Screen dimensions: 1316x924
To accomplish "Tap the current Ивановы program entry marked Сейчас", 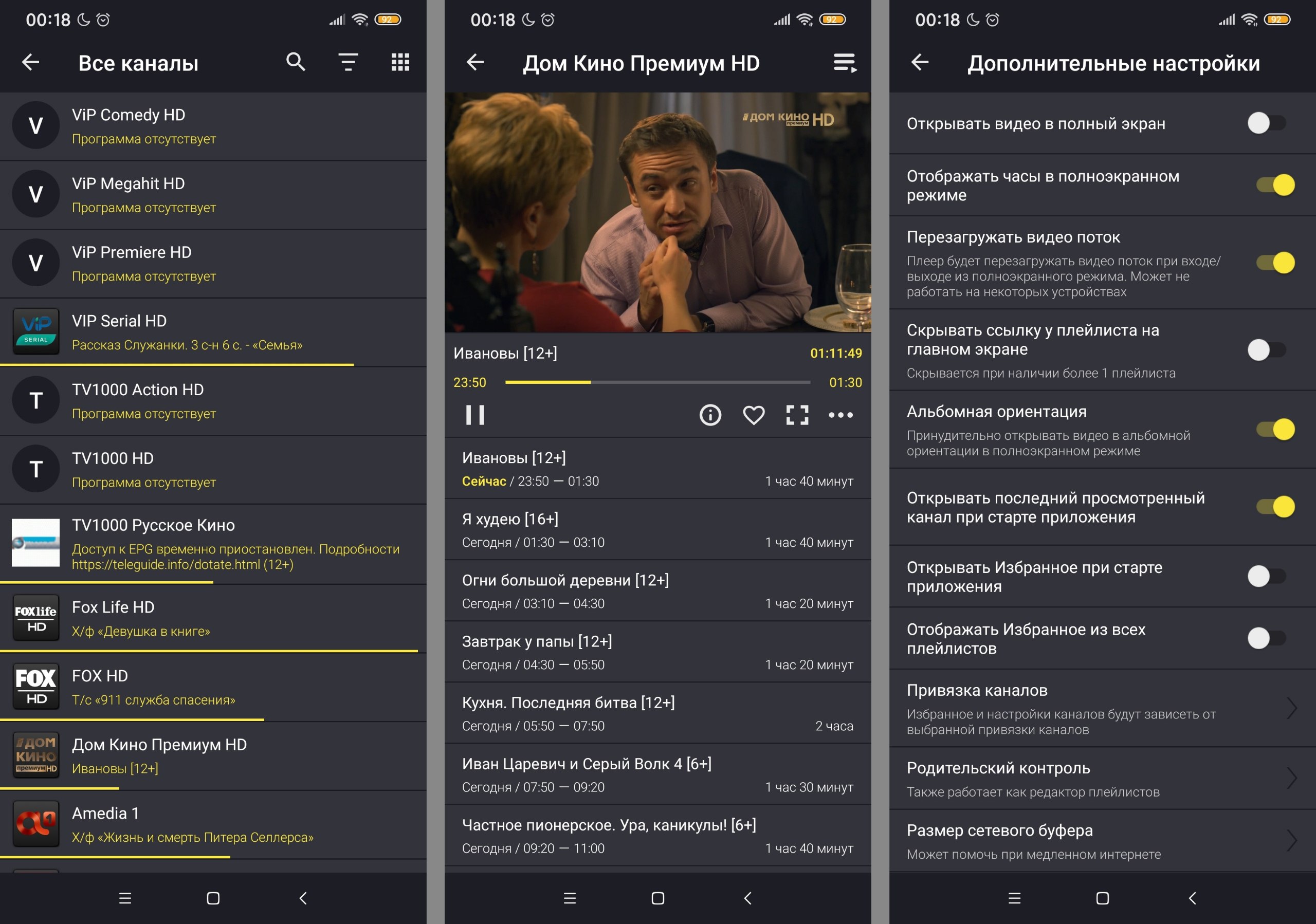I will [658, 469].
